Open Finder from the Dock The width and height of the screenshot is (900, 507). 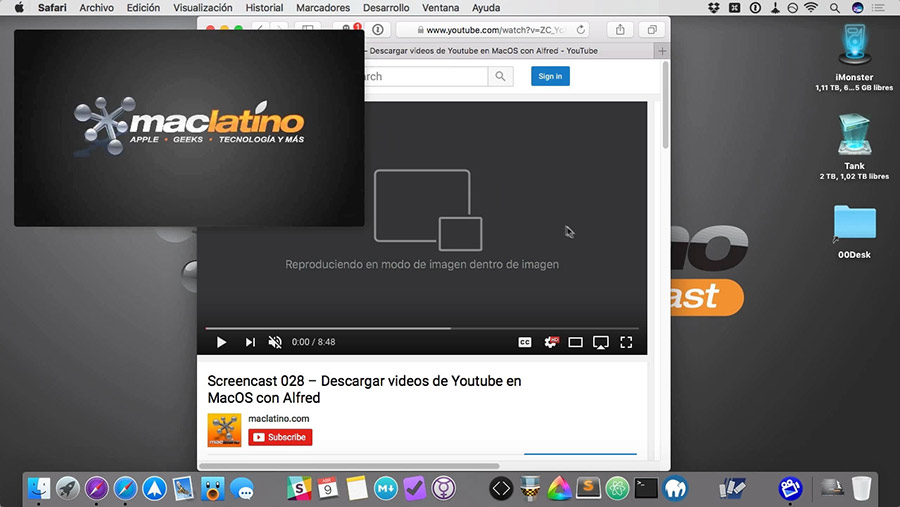click(x=39, y=489)
